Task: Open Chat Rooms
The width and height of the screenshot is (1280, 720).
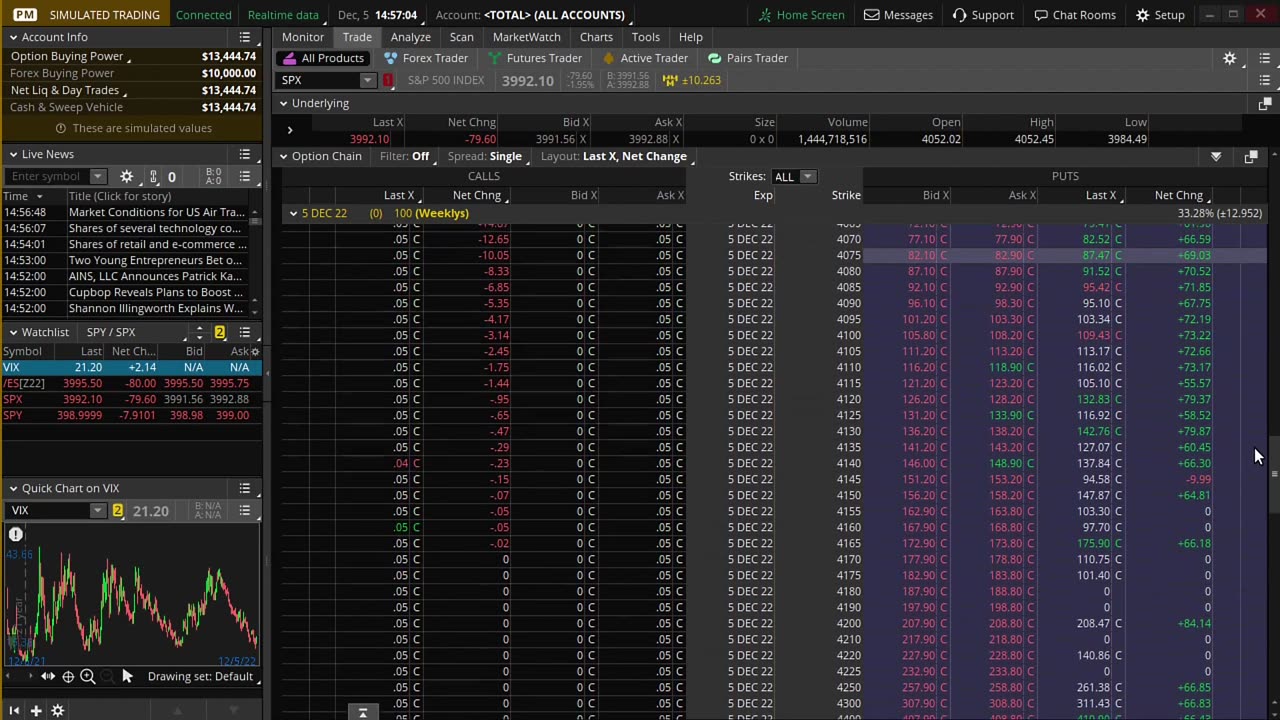Action: coord(1075,15)
